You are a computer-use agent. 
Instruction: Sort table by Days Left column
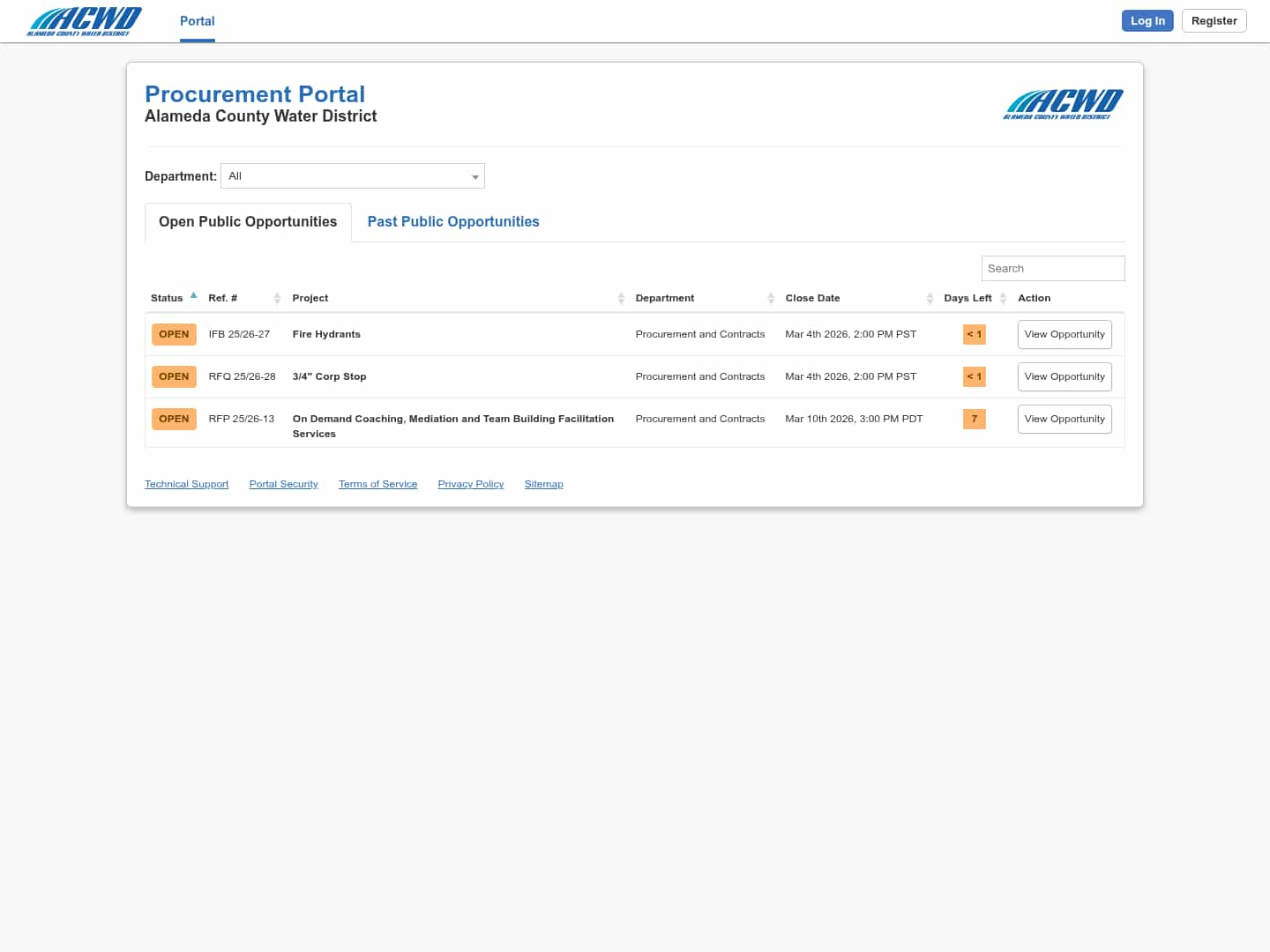click(x=975, y=298)
